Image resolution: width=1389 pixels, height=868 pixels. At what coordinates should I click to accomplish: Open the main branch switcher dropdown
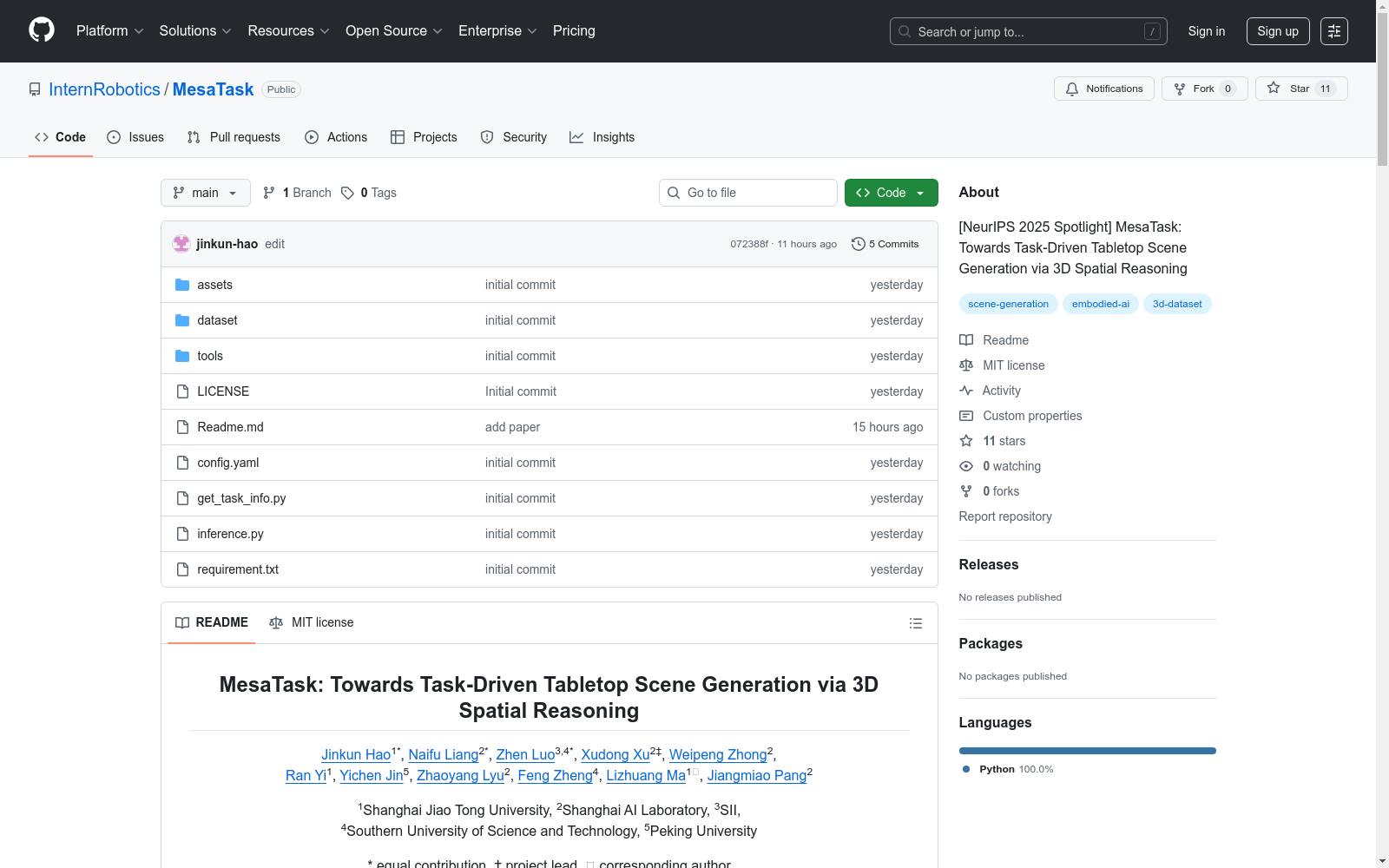(x=206, y=193)
